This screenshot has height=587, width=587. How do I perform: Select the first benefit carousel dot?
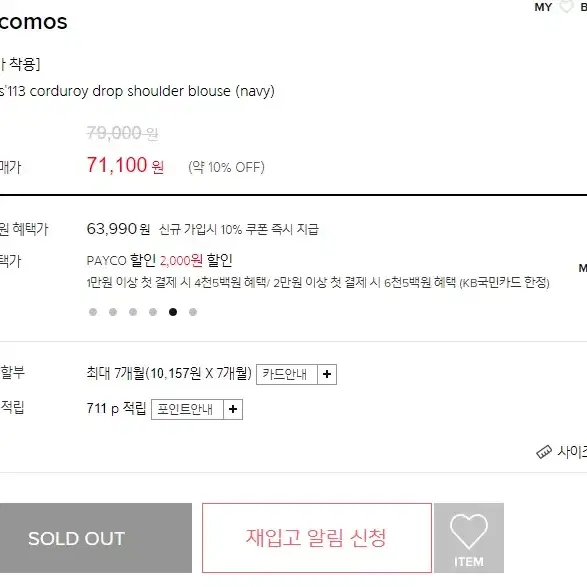[93, 312]
